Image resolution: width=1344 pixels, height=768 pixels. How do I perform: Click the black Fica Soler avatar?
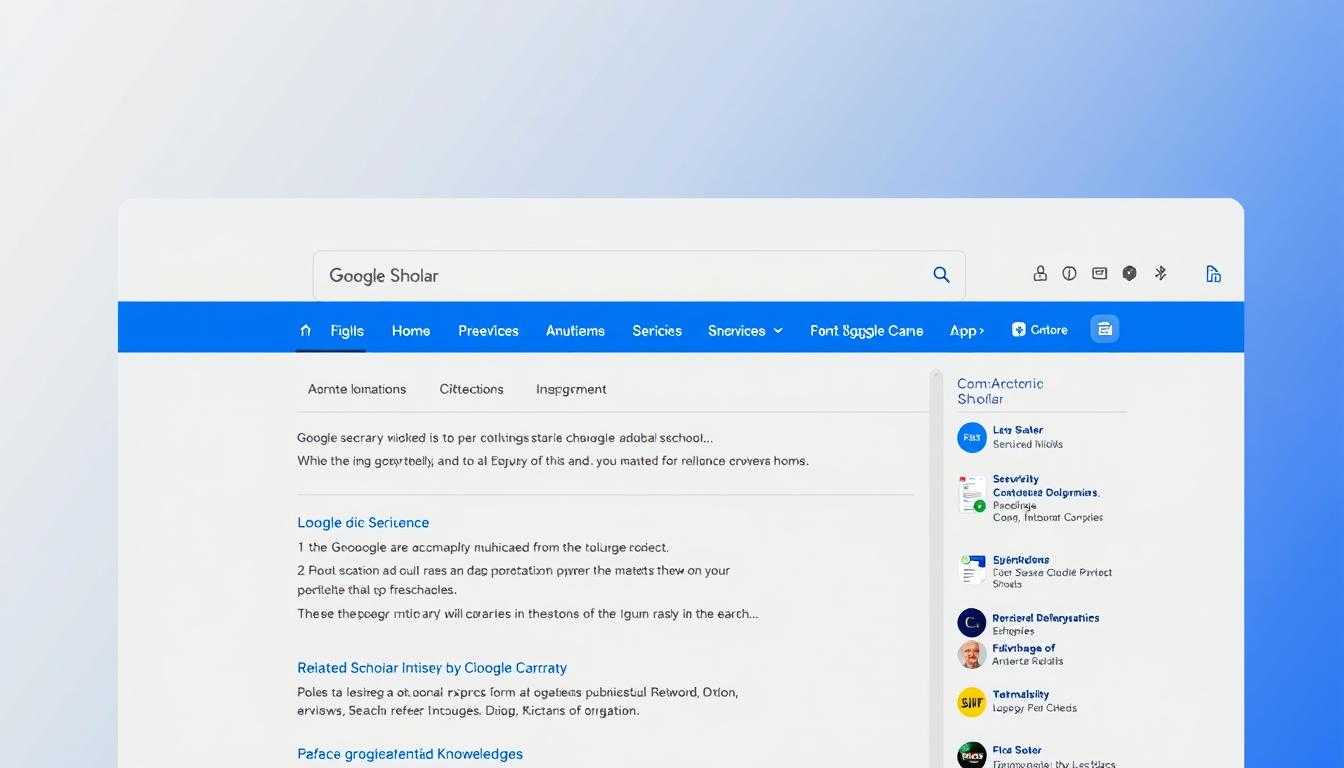pyautogui.click(x=972, y=755)
